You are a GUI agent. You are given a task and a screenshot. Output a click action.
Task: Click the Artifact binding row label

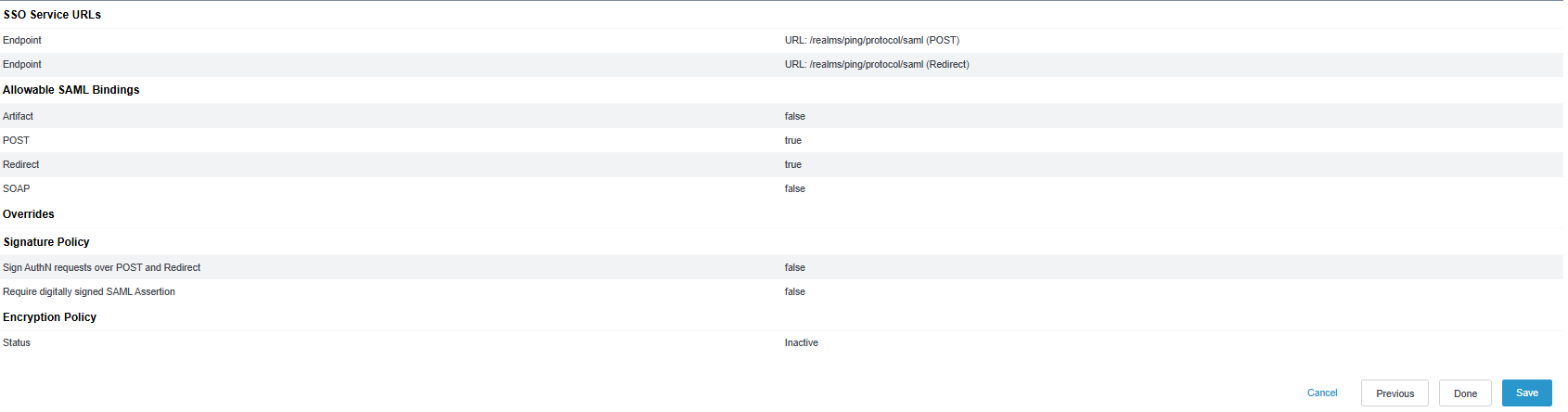tap(18, 116)
